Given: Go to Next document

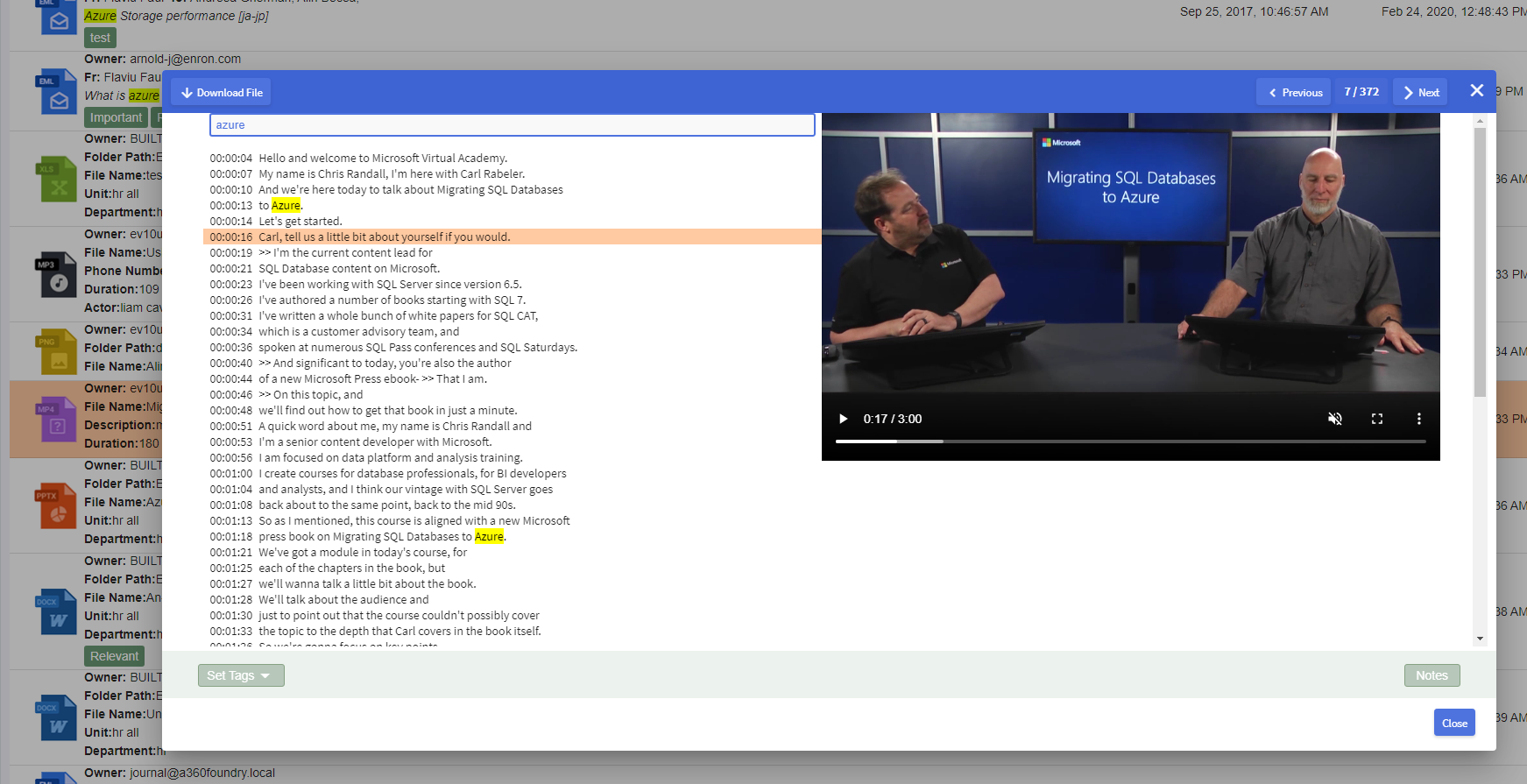Looking at the screenshot, I should (x=1420, y=93).
